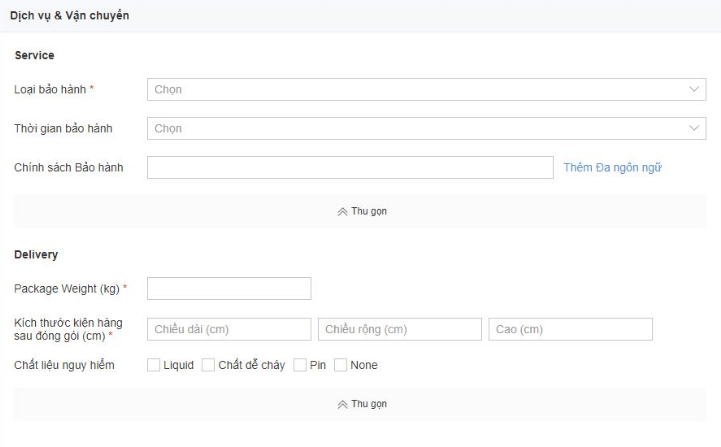Select the None checkbox
Screen dimensions: 721x447
coord(340,365)
